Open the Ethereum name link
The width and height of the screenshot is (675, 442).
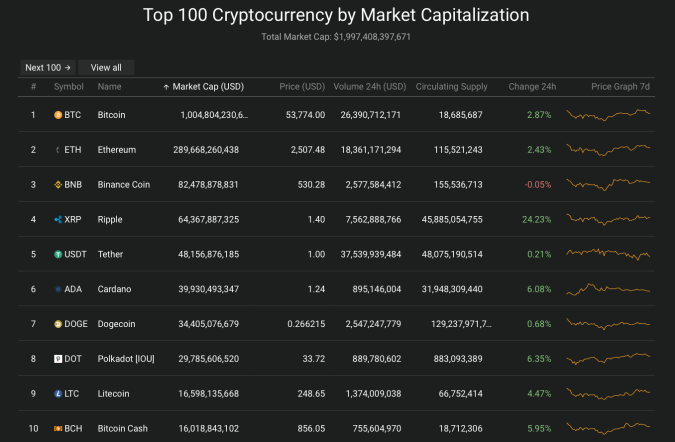(x=117, y=150)
